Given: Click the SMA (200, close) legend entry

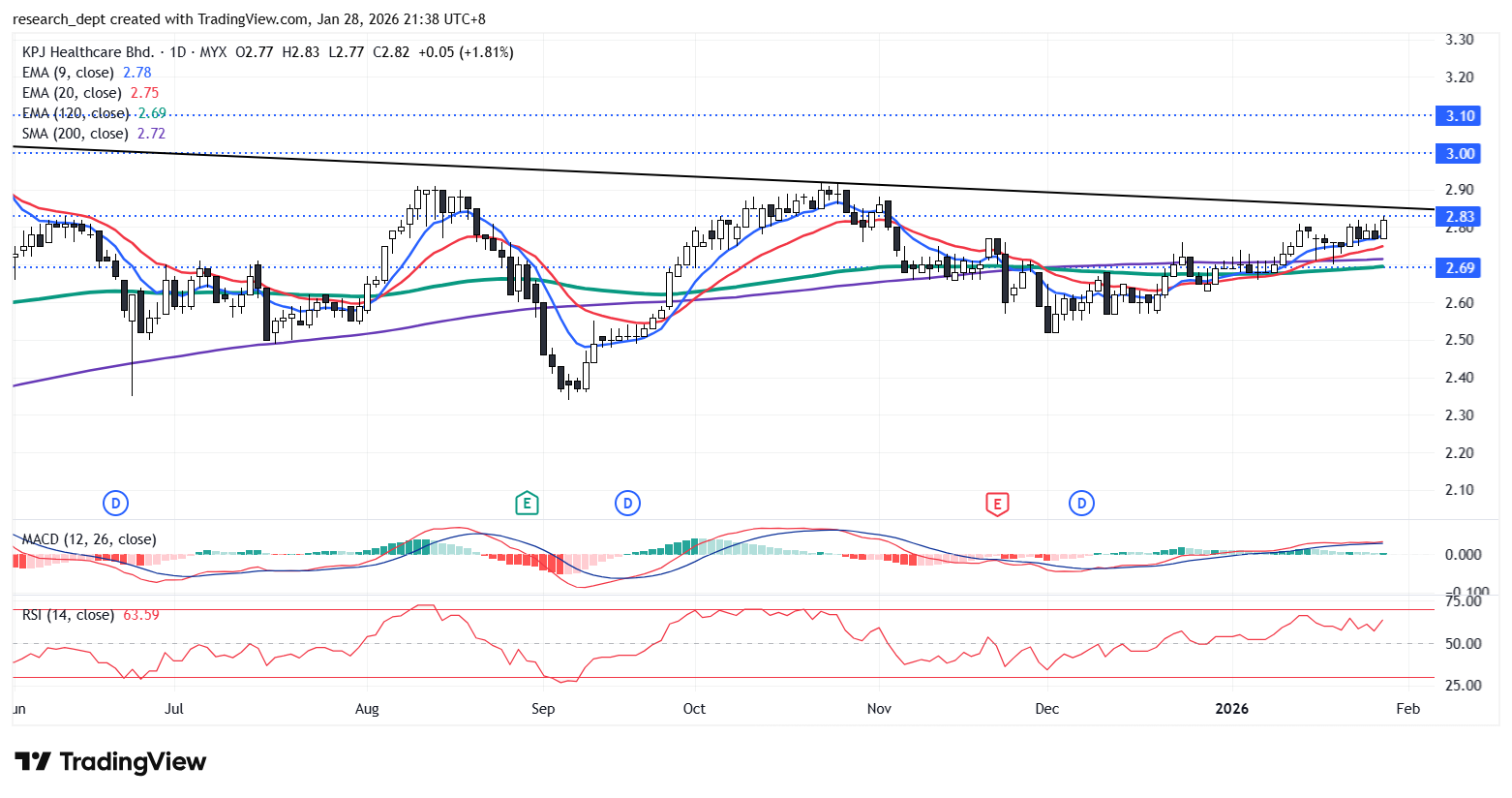Looking at the screenshot, I should point(76,134).
